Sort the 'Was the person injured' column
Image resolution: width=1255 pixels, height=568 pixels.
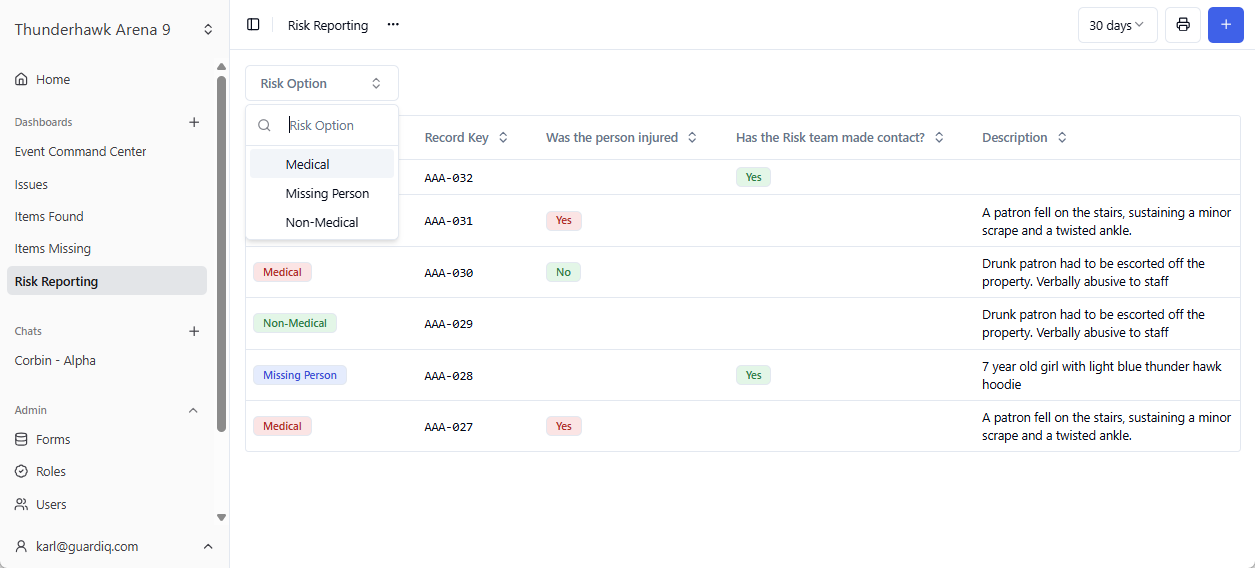692,138
